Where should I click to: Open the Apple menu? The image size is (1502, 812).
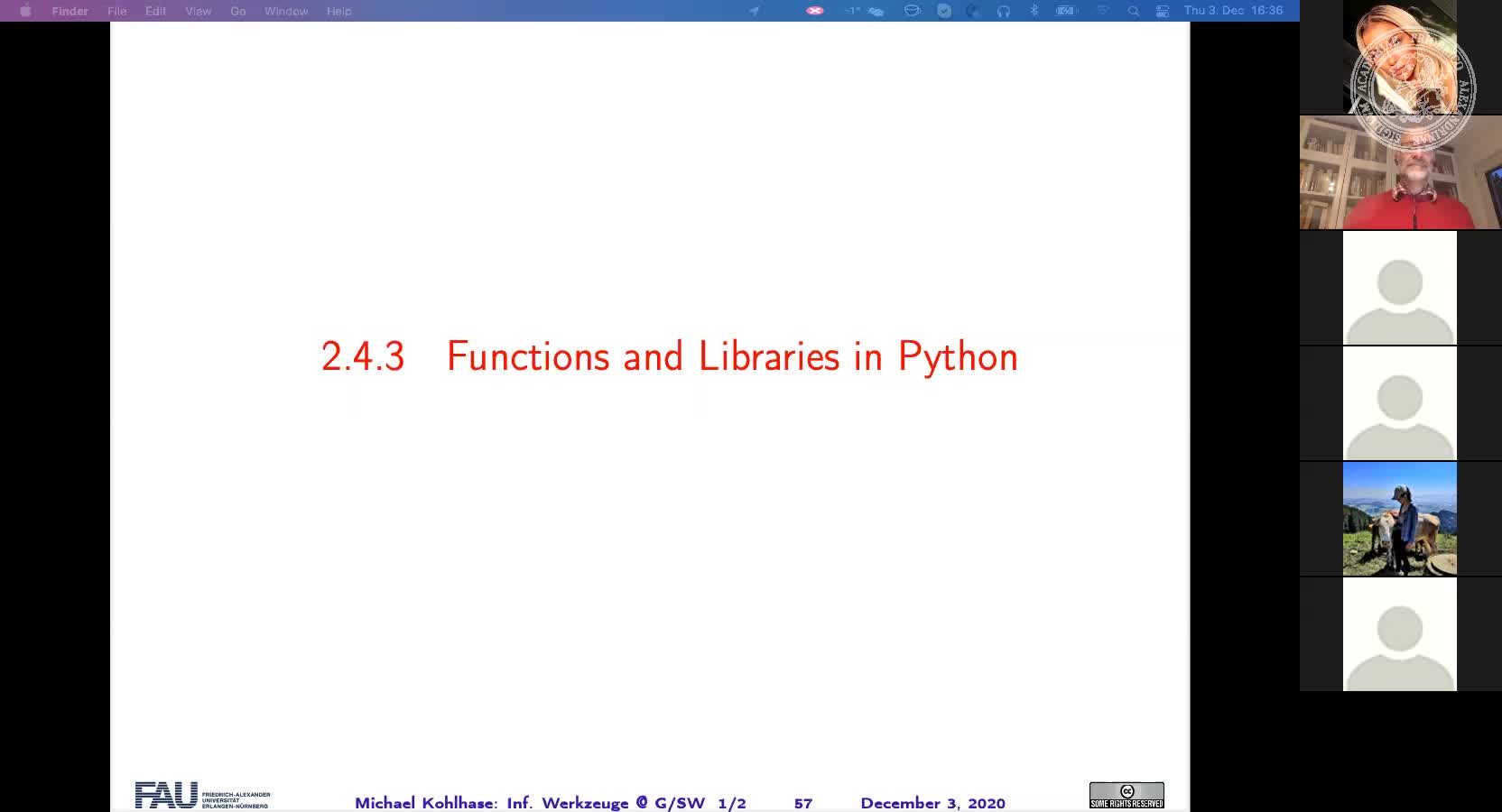(25, 11)
